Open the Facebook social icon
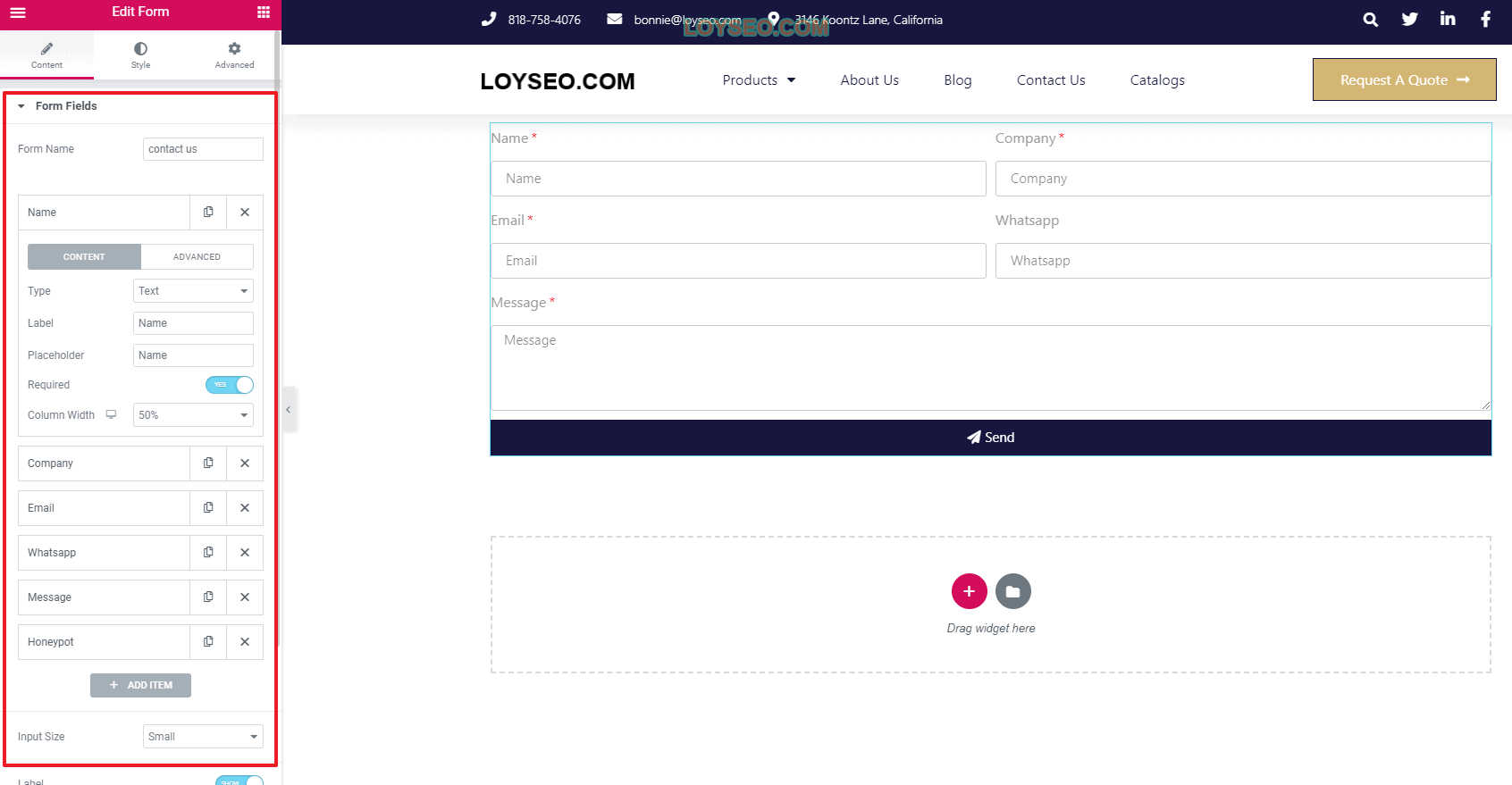Screen dimensions: 1512x785 pyautogui.click(x=1485, y=20)
